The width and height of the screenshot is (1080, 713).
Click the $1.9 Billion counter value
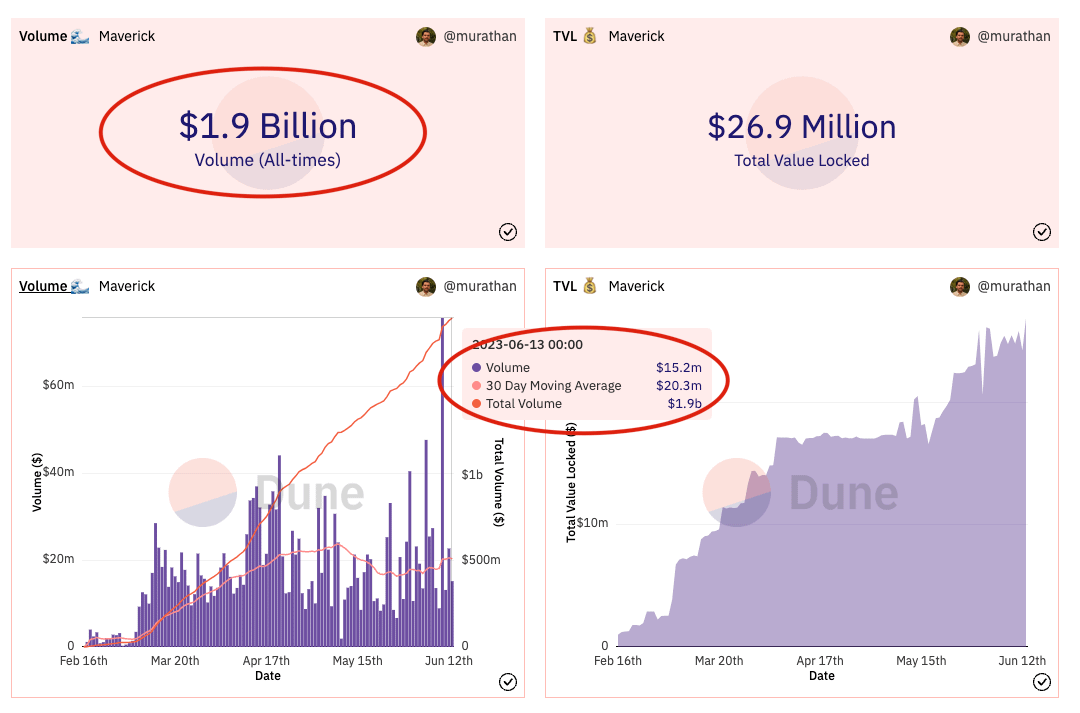268,126
